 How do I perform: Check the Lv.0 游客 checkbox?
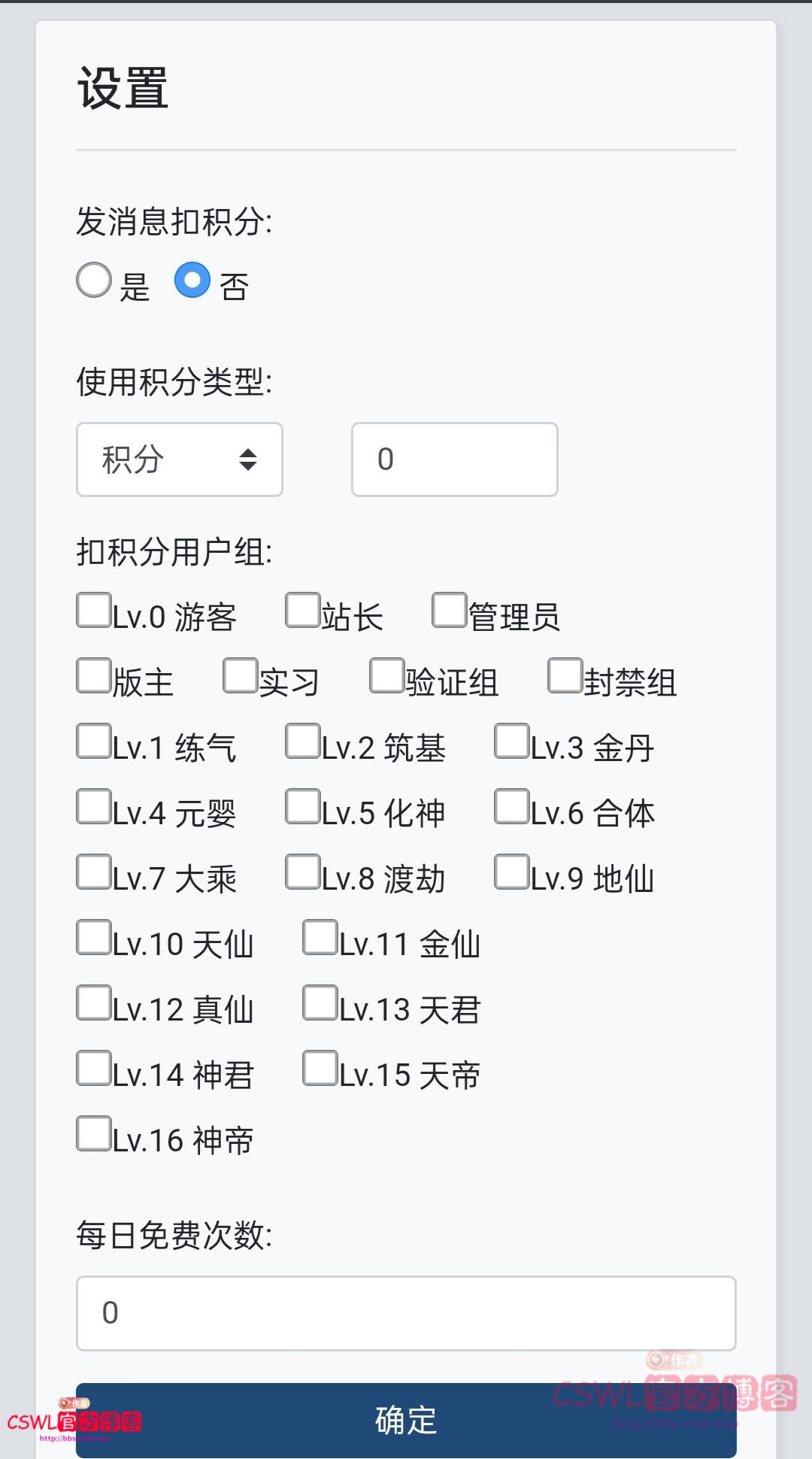point(93,611)
